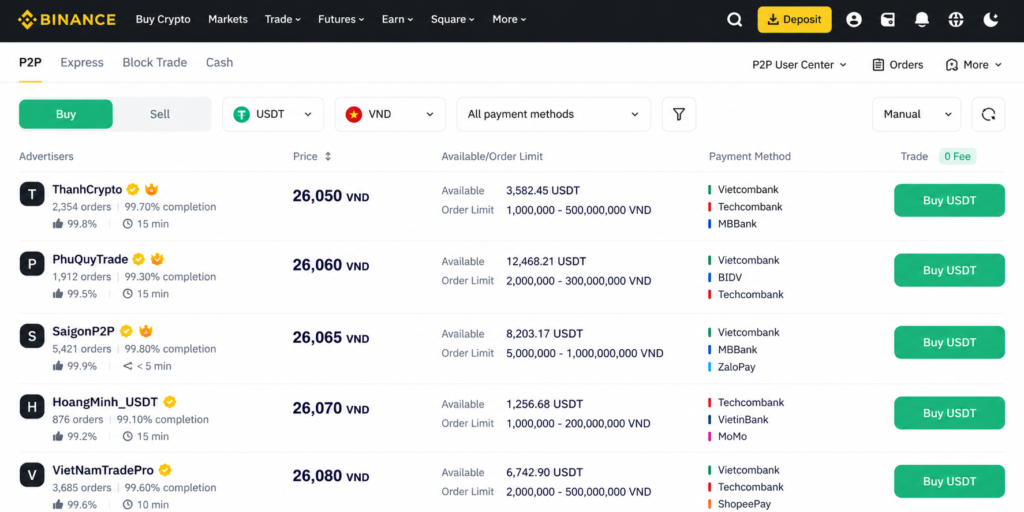
Task: Open SaigonP2P advertiser profile name
Action: (x=84, y=331)
